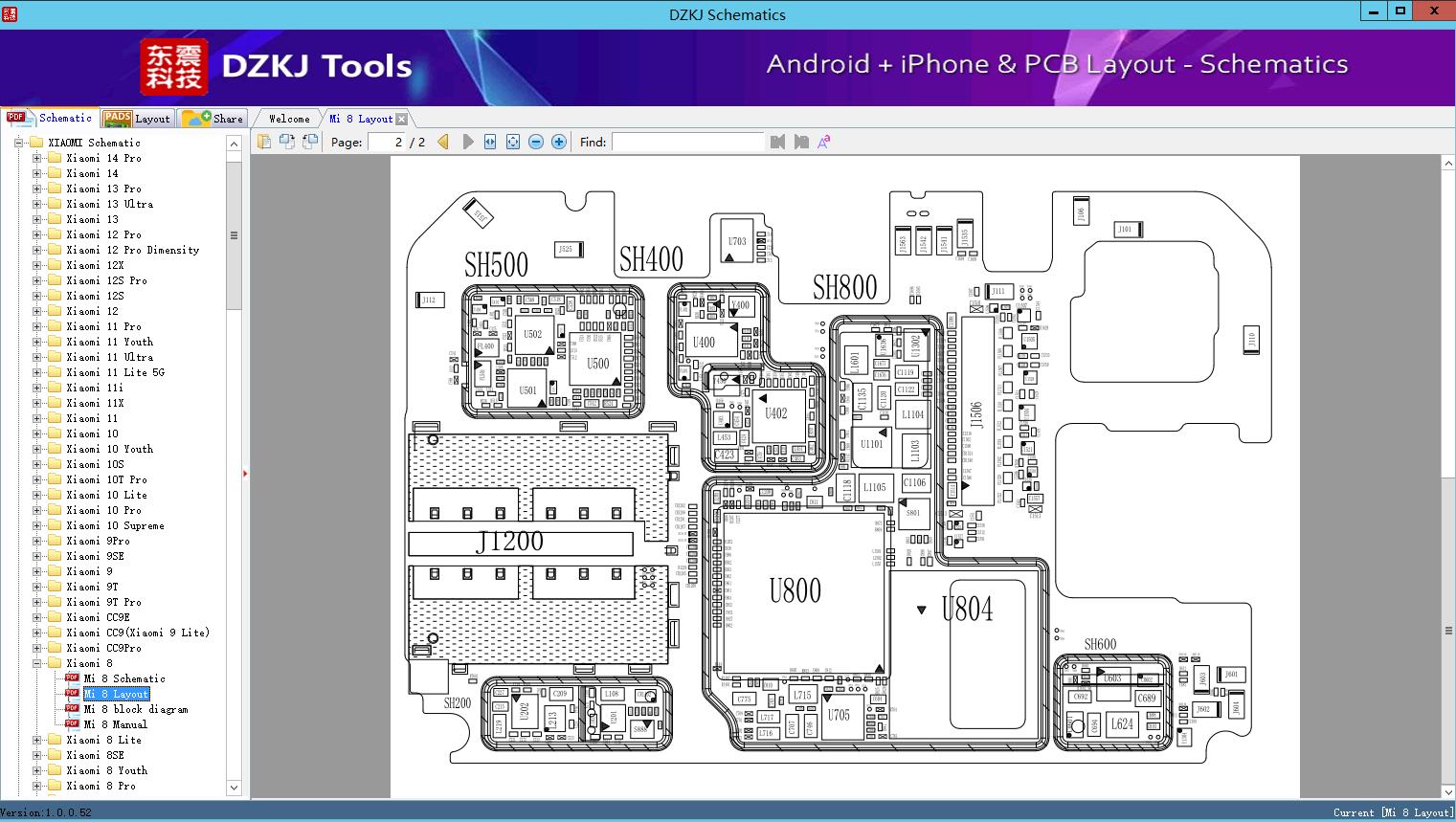The height and width of the screenshot is (822, 1456).
Task: Click the Xiaomi 12X folder icon
Action: click(55, 265)
